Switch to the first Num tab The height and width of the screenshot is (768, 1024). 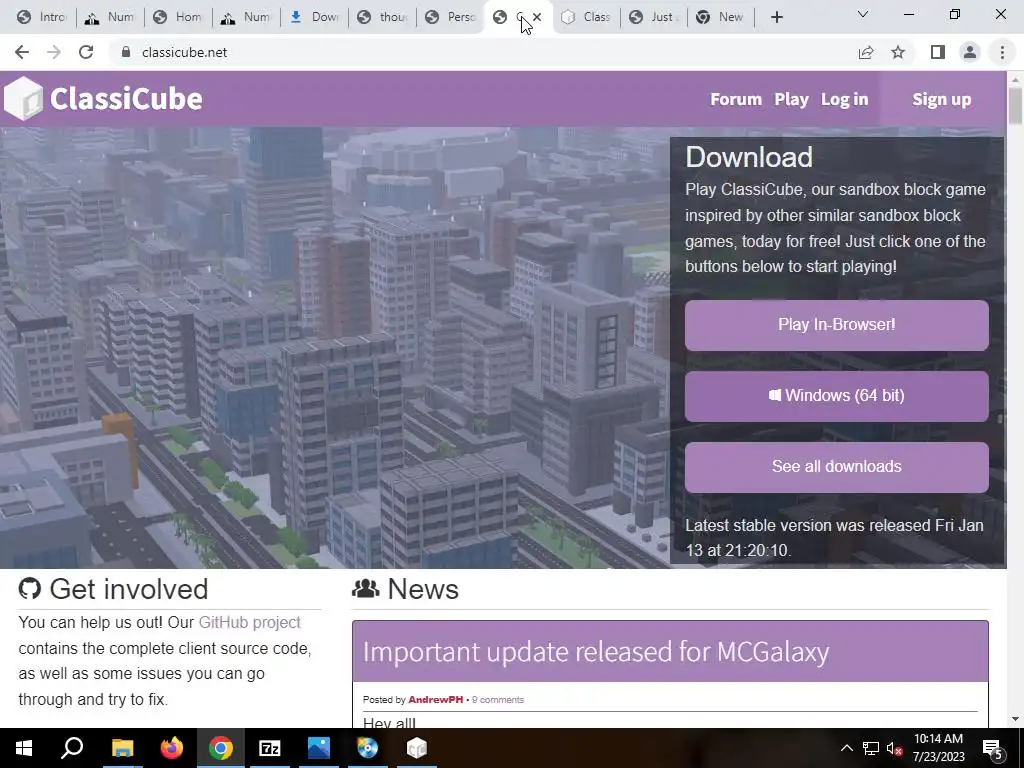click(x=110, y=17)
